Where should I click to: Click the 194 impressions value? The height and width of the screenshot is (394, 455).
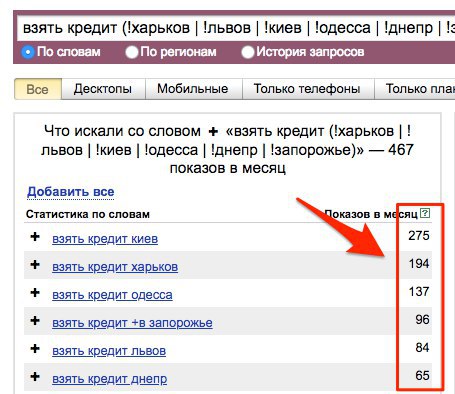[x=419, y=264]
